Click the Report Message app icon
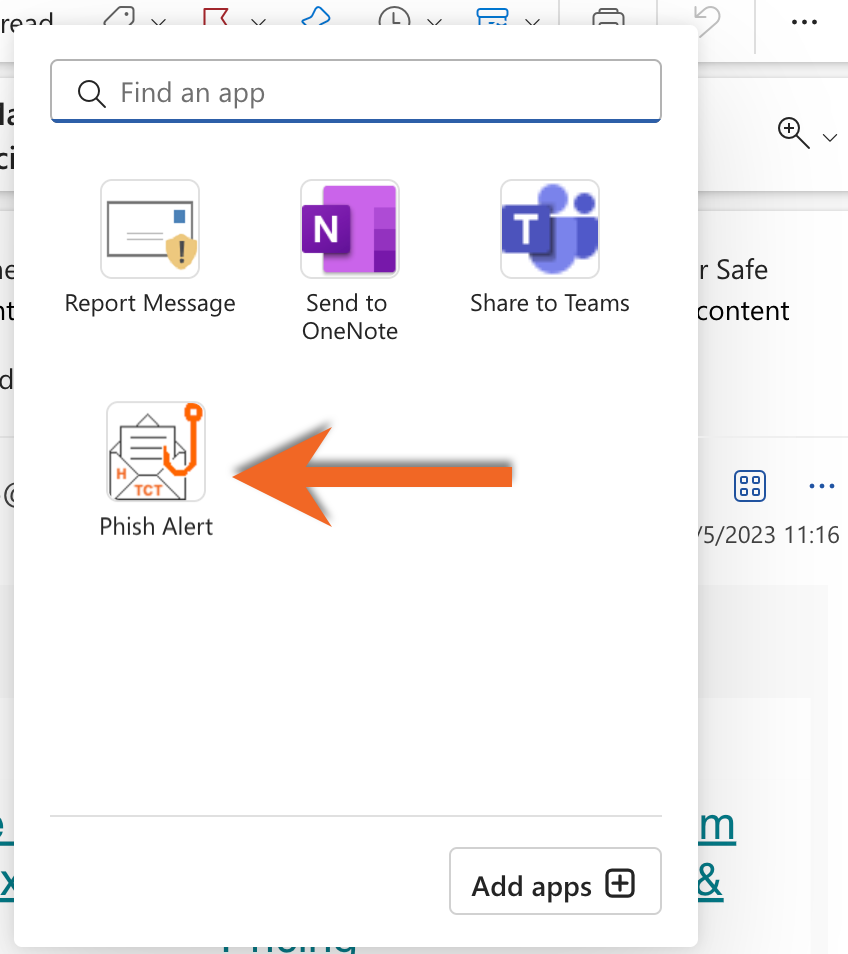Screen dimensions: 848x954 pyautogui.click(x=150, y=229)
